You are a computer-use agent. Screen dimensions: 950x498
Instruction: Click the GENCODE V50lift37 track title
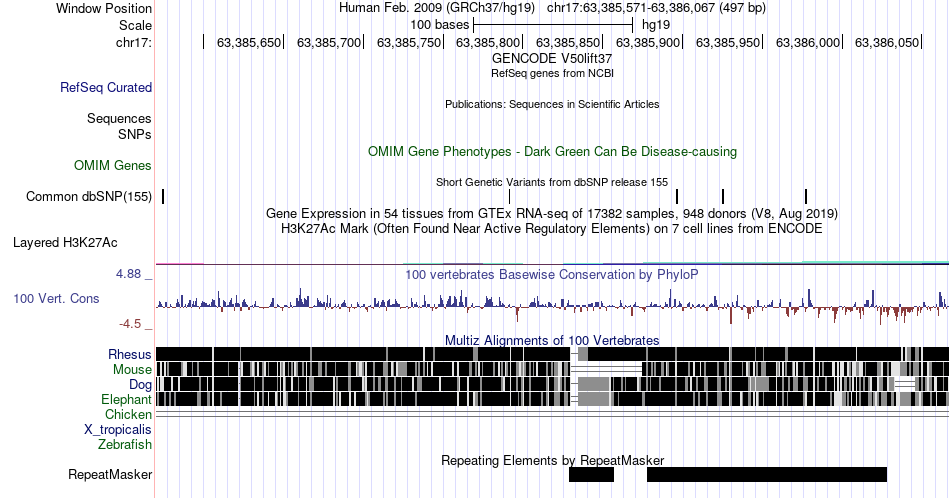coord(552,58)
